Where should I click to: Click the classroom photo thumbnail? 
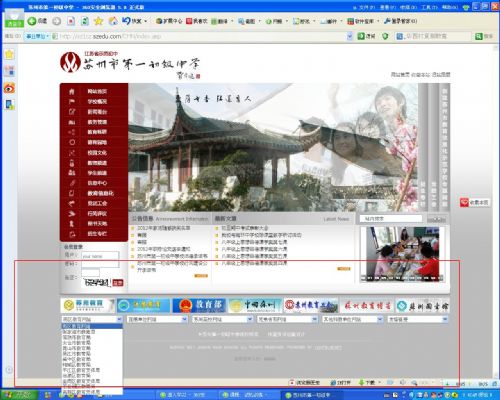[x=402, y=254]
